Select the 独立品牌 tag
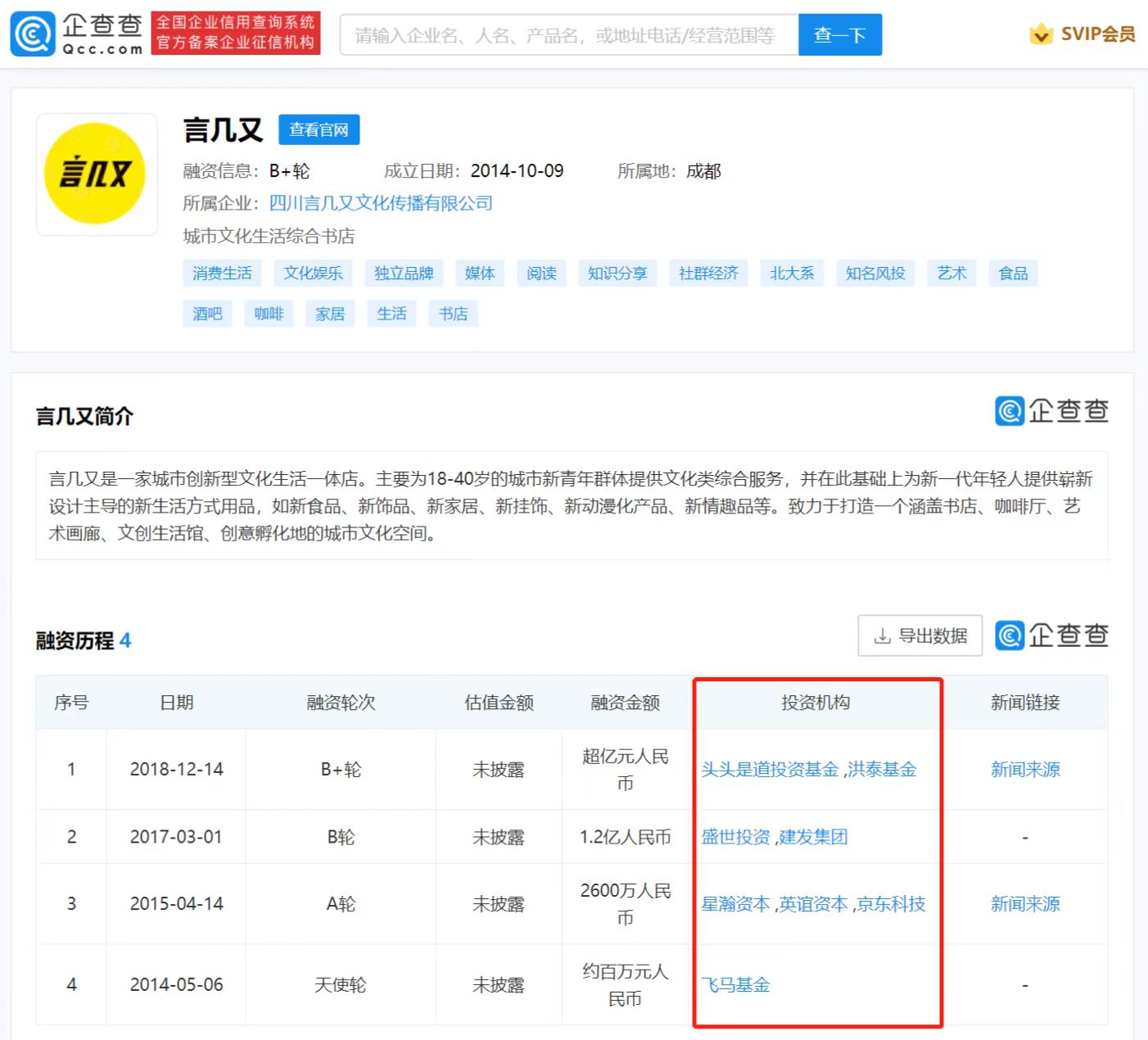The width and height of the screenshot is (1148, 1040). [404, 274]
